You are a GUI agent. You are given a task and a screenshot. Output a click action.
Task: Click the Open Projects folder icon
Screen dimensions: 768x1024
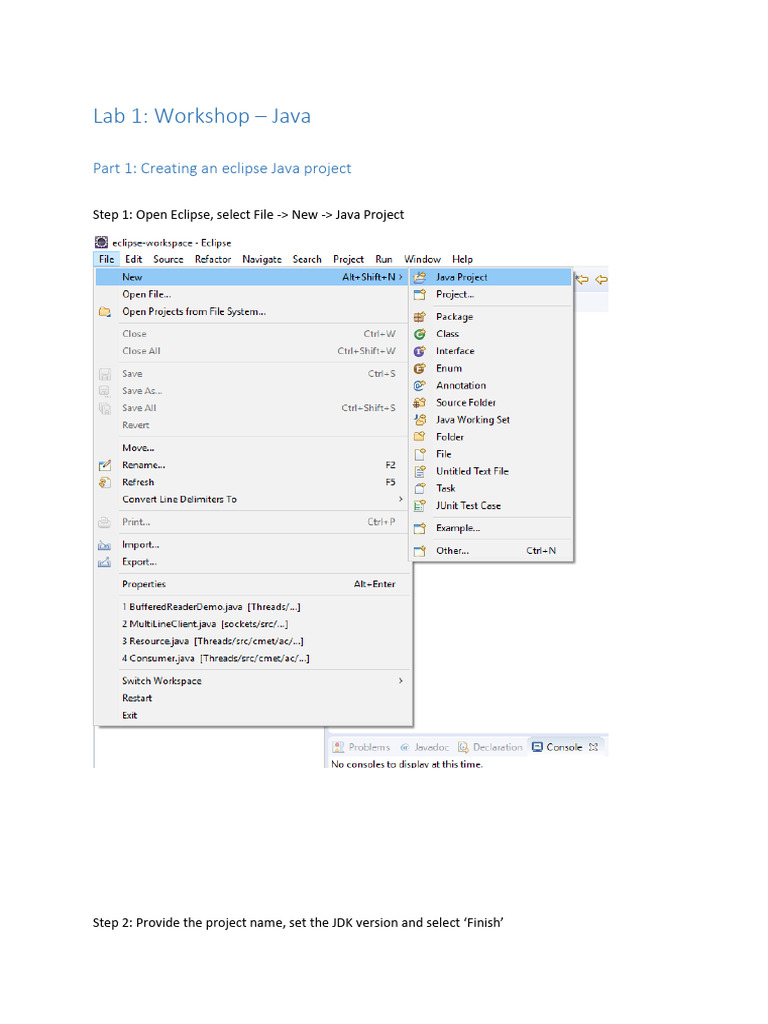click(104, 312)
